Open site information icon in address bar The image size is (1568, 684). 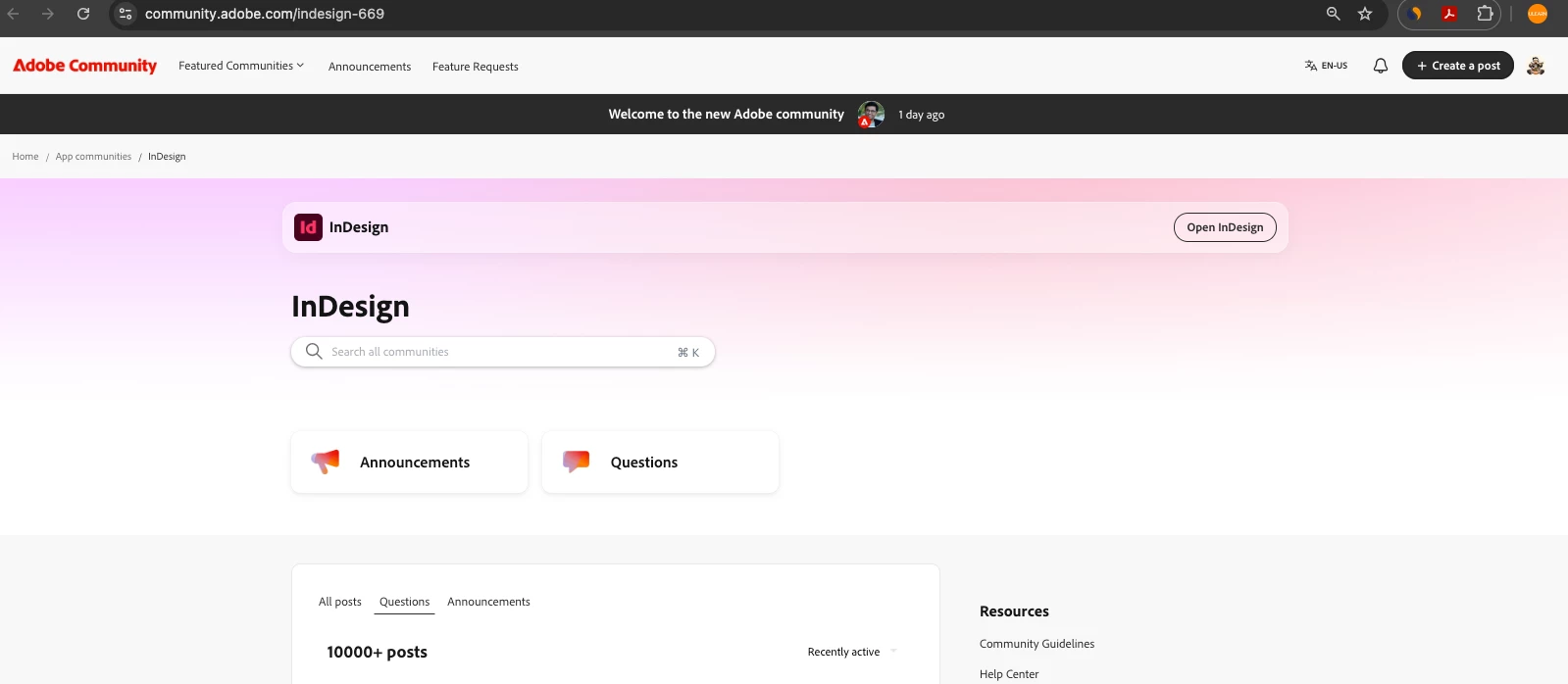pyautogui.click(x=126, y=14)
